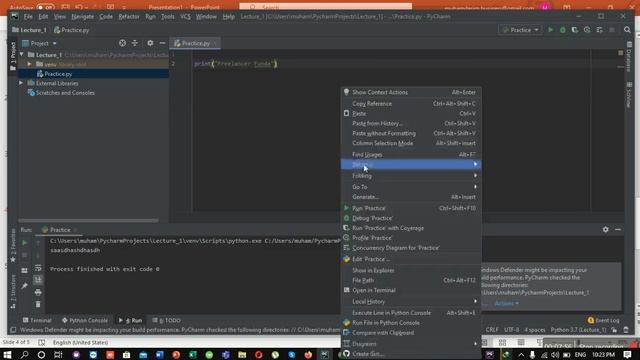Run with coverage from the top toolbar
Image resolution: width=640 pixels, height=360 pixels.
575,30
